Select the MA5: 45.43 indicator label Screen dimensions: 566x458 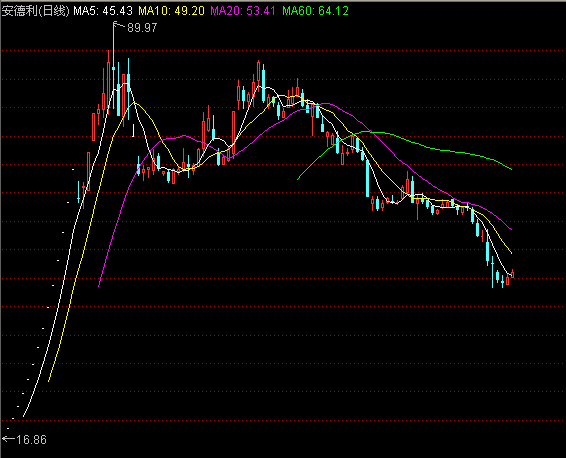point(103,11)
